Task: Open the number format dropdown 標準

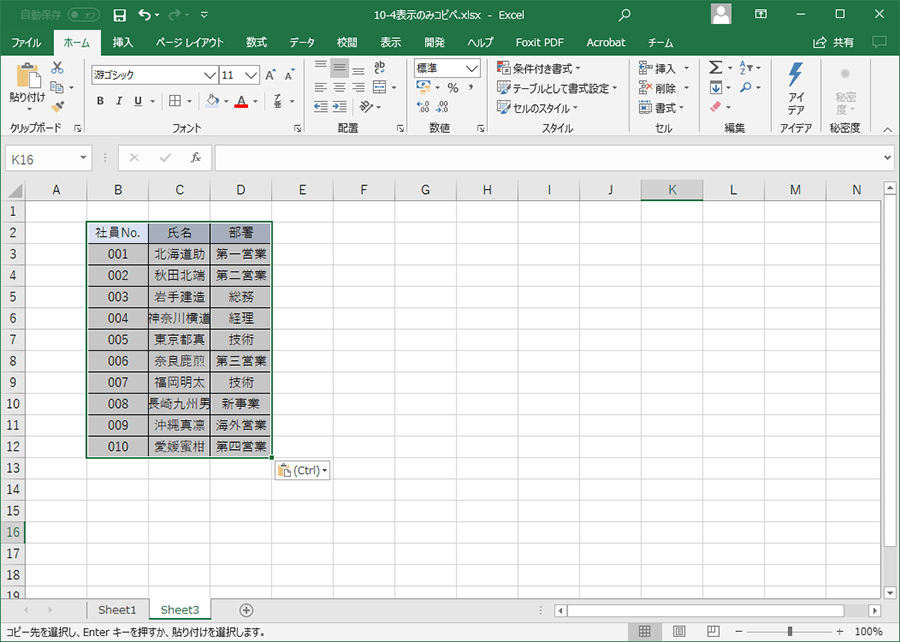Action: point(472,68)
